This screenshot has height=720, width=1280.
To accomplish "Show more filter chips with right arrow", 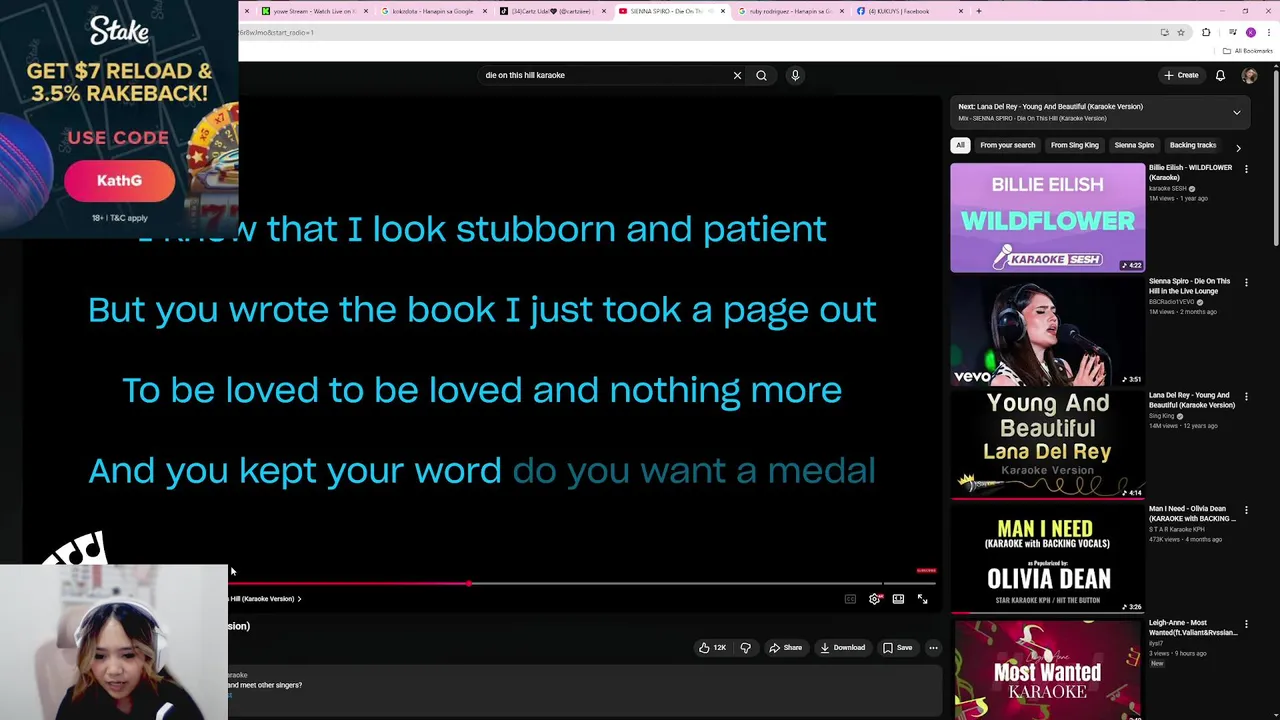I will 1238,147.
